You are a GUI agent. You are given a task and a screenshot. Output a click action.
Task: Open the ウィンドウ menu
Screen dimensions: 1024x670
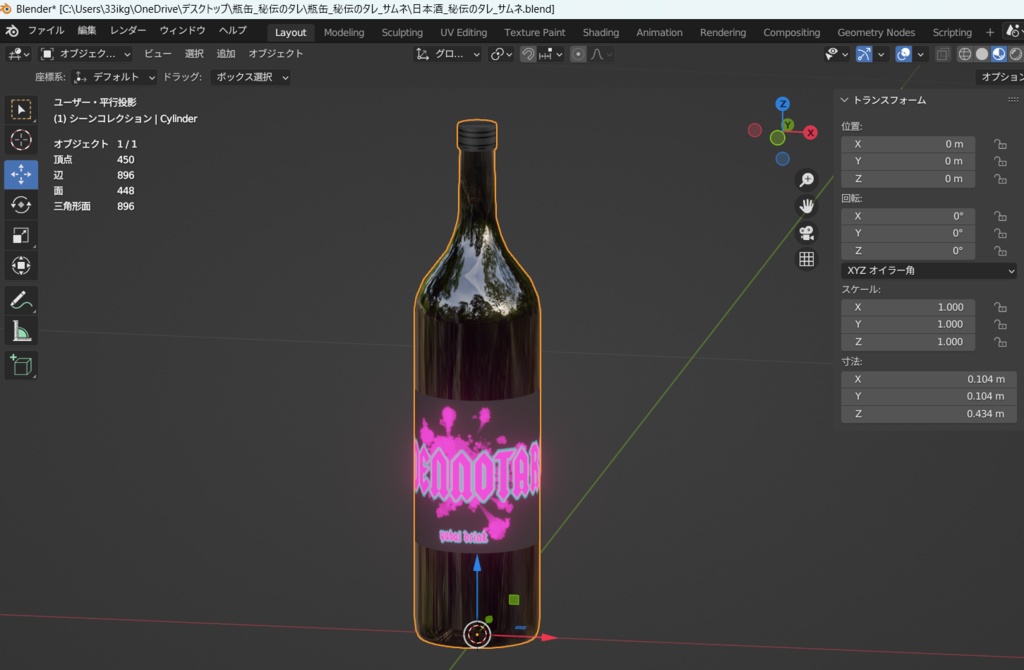click(182, 31)
